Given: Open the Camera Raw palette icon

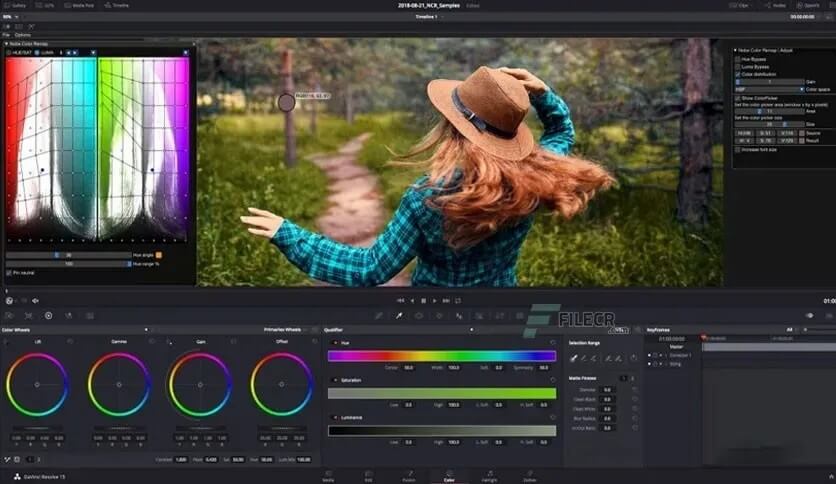Looking at the screenshot, I should click(9, 316).
